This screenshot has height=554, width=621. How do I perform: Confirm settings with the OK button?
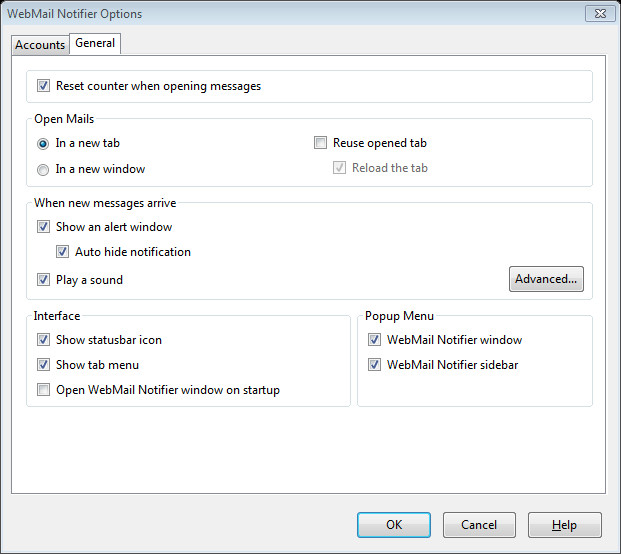[394, 525]
